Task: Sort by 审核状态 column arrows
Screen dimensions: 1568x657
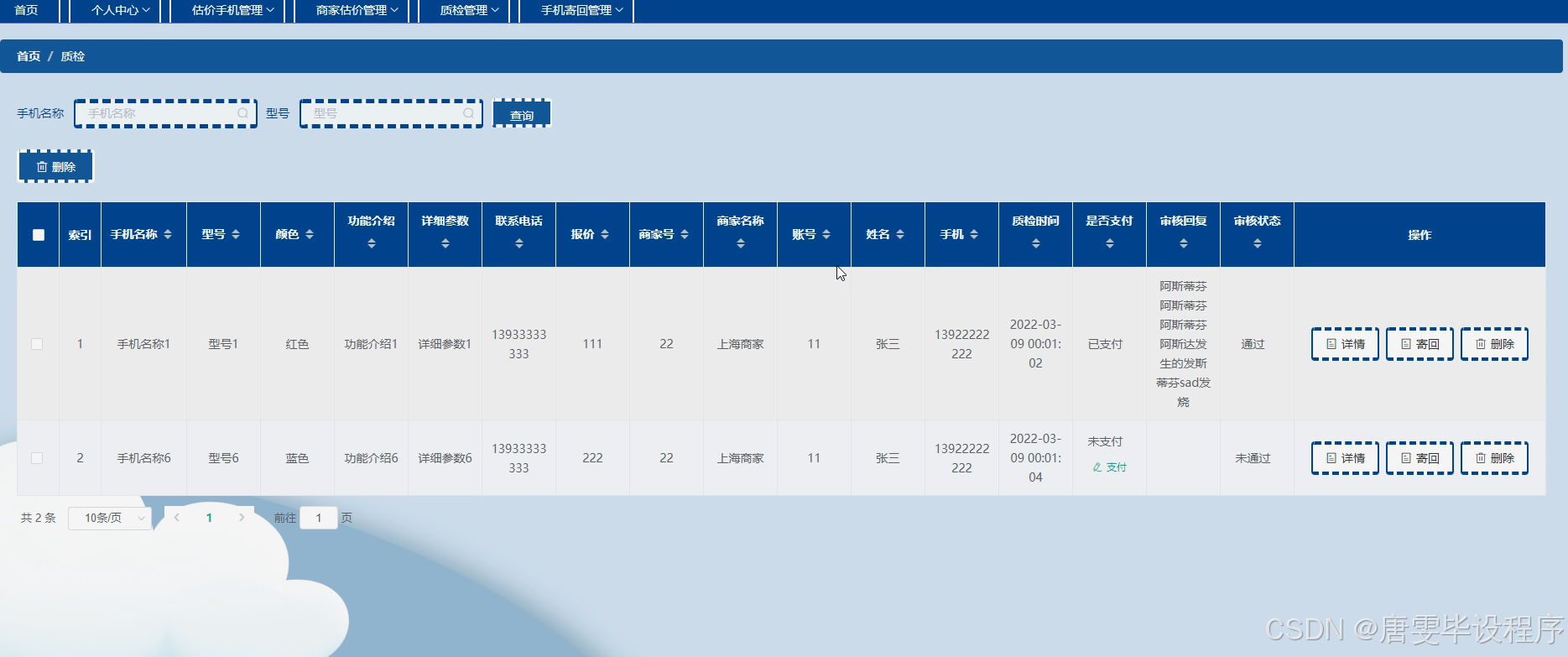Action: click(x=1258, y=243)
